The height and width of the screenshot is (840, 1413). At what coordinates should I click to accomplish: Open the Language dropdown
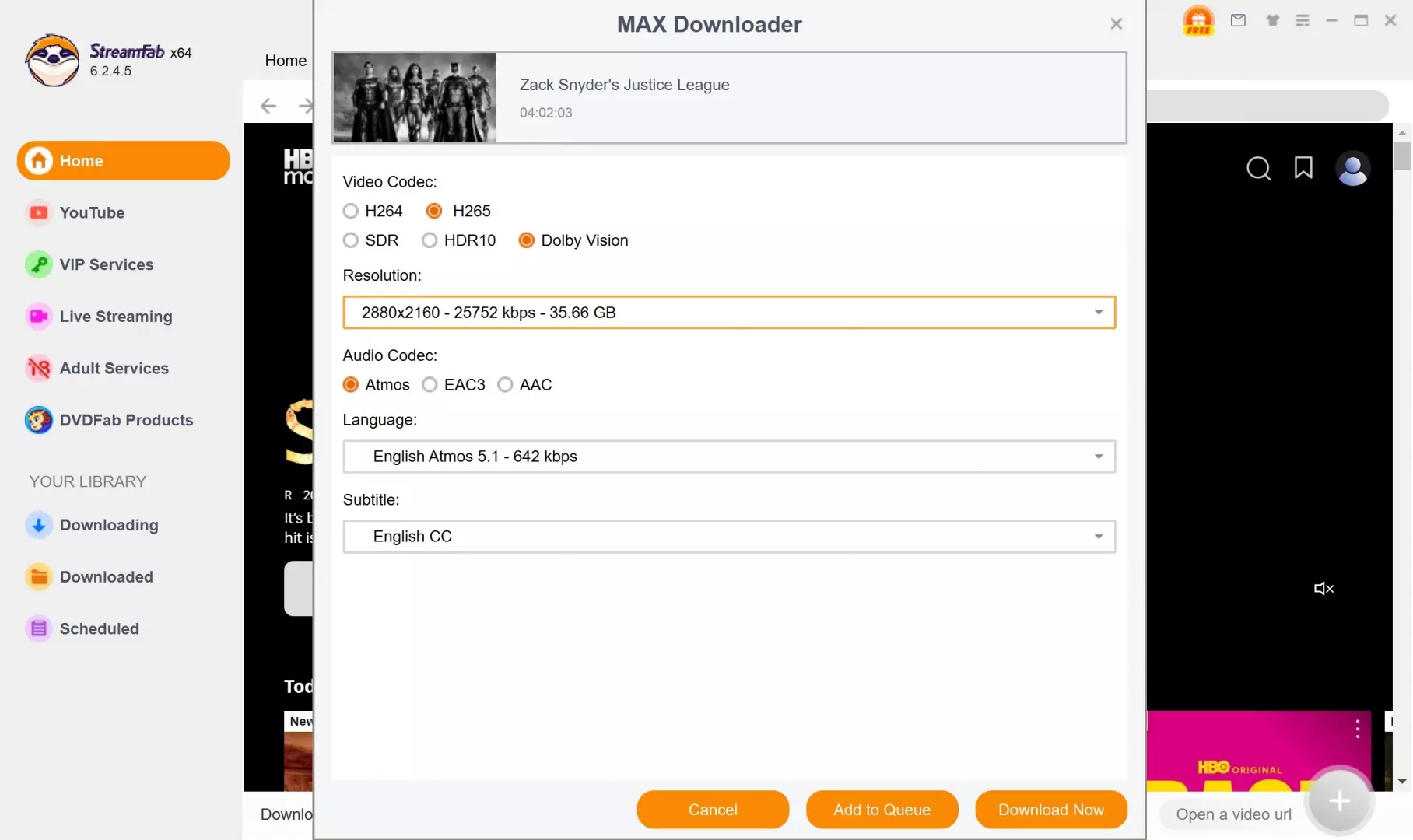pos(1098,457)
